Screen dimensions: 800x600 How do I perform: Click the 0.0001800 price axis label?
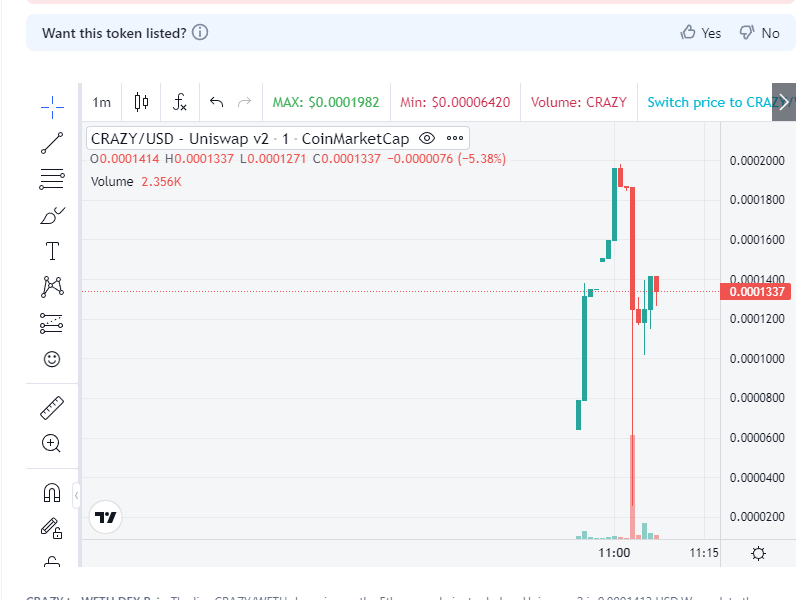click(x=757, y=199)
